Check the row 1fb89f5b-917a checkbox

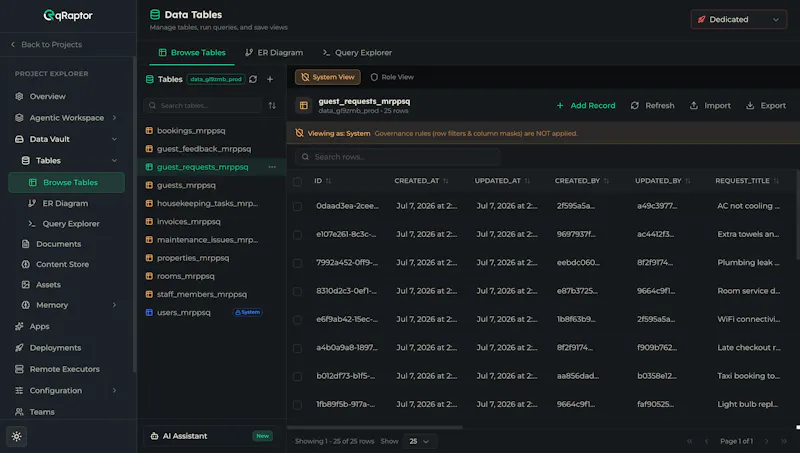coord(297,405)
